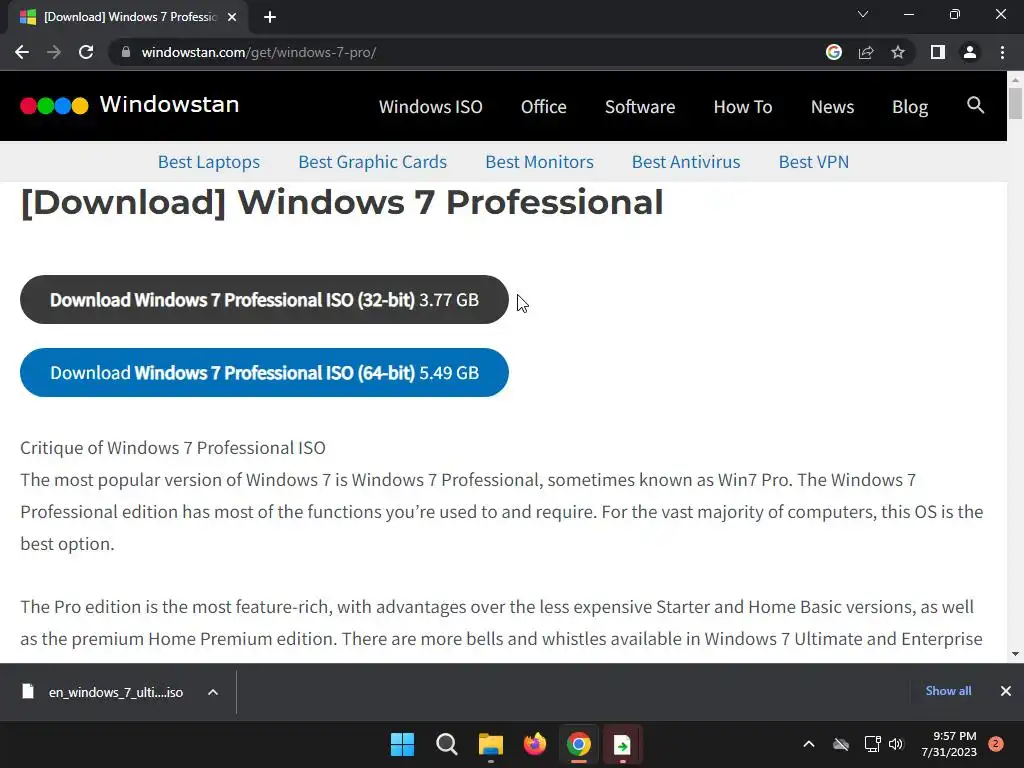Screen dimensions: 1024x768
Task: Open File Explorer from taskbar
Action: pos(490,744)
